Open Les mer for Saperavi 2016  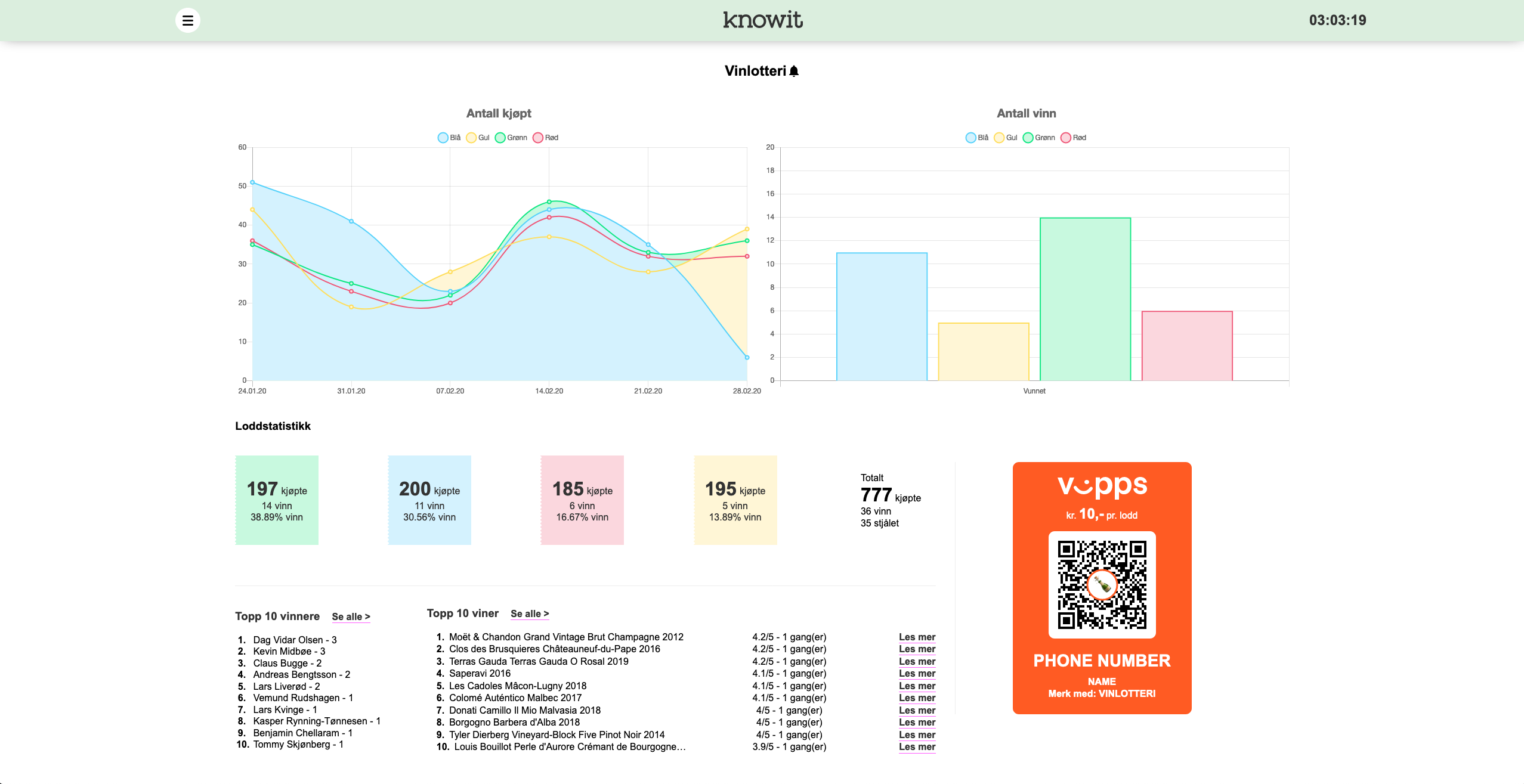(917, 674)
